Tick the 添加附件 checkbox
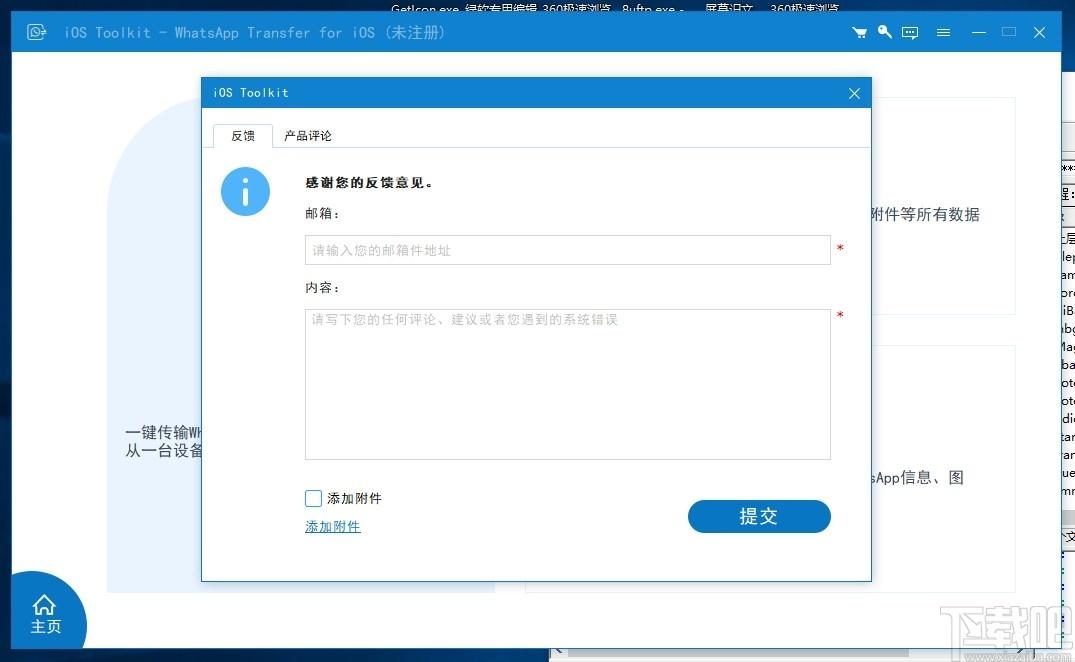 313,498
